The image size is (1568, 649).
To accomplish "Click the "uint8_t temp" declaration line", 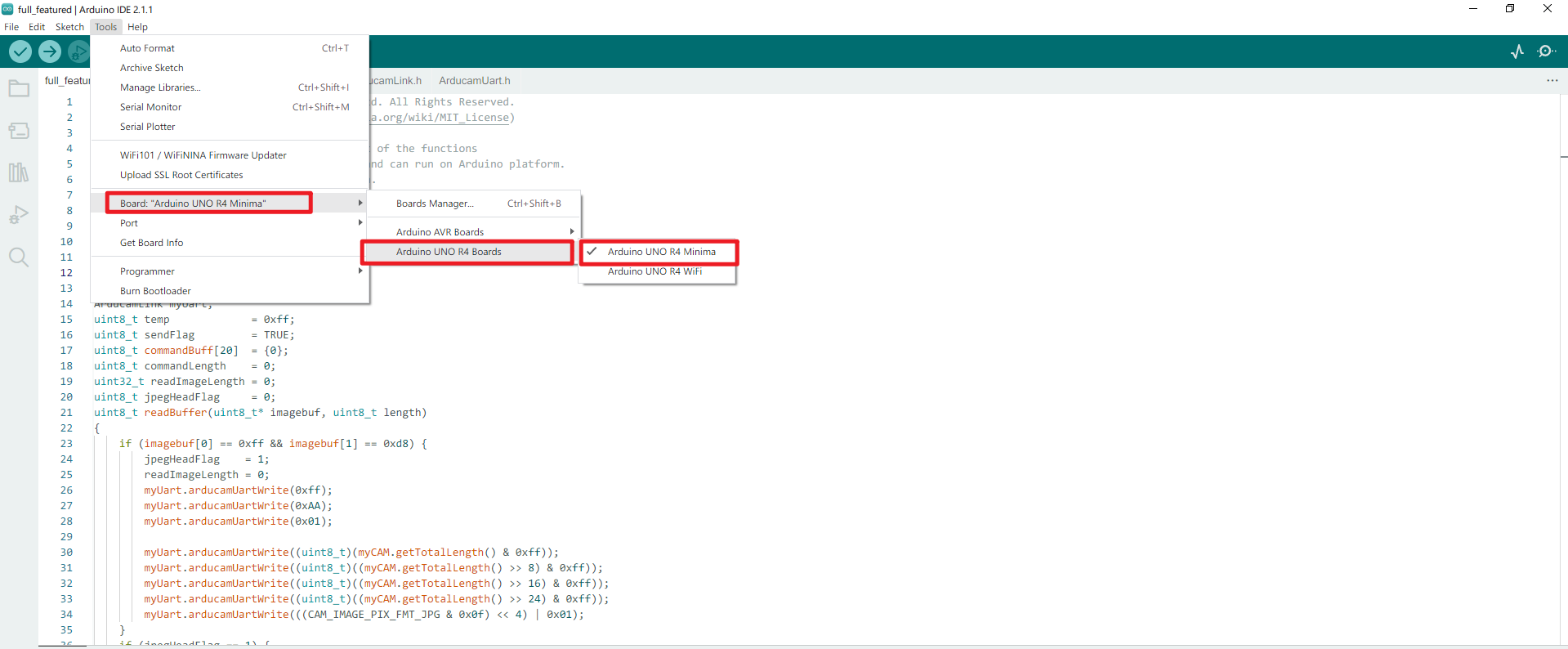I will (194, 320).
